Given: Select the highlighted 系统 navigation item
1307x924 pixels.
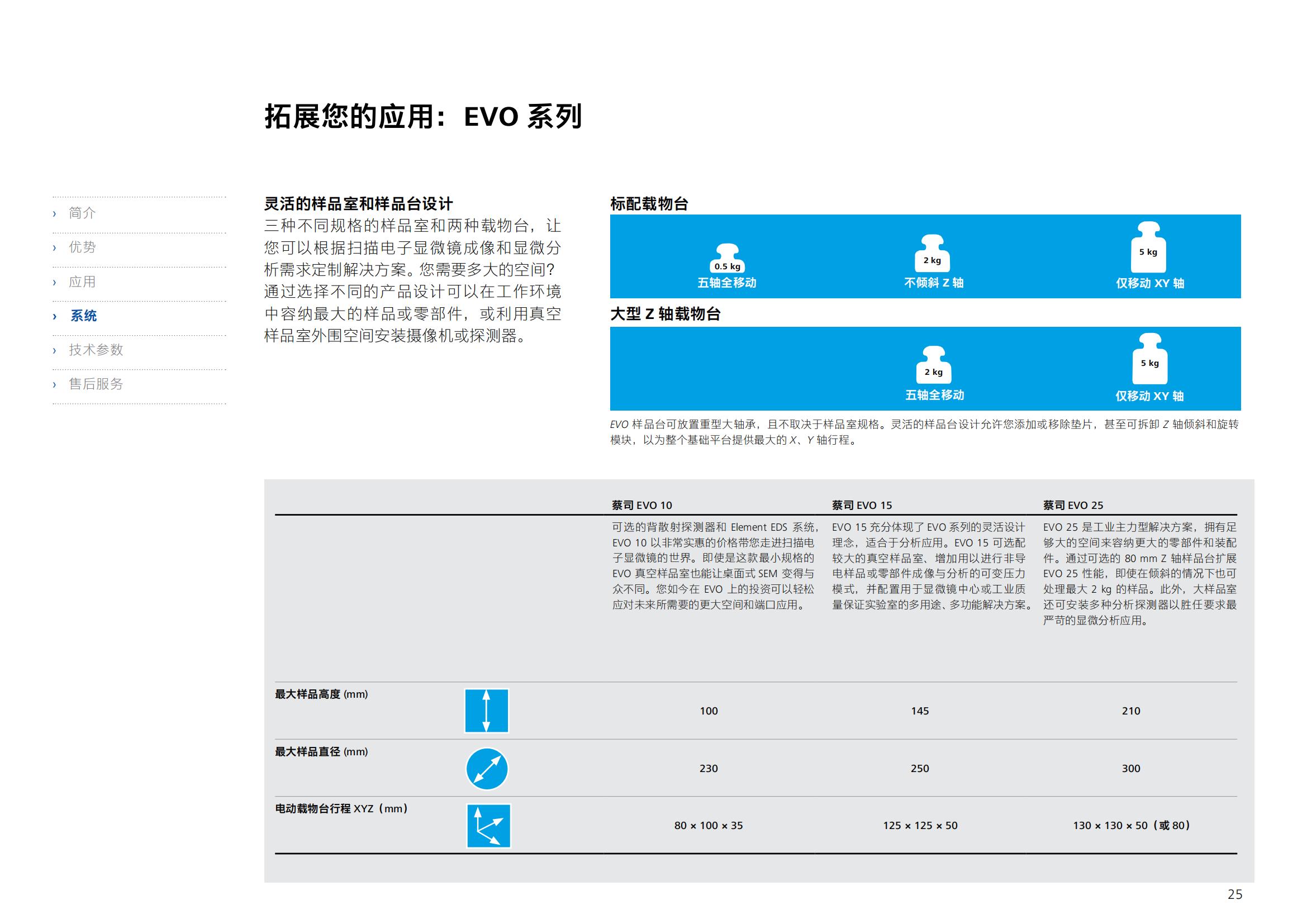Looking at the screenshot, I should (x=84, y=316).
